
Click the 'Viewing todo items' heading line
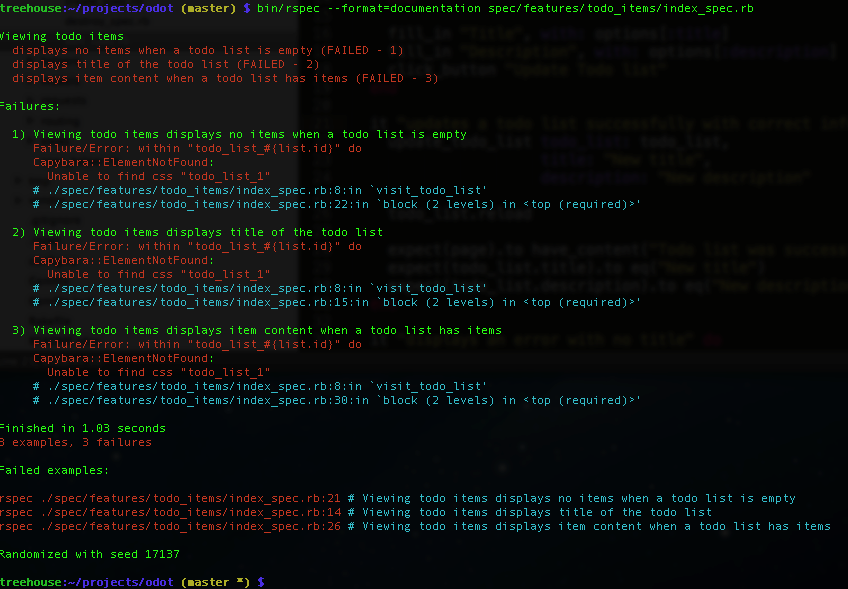pos(62,36)
